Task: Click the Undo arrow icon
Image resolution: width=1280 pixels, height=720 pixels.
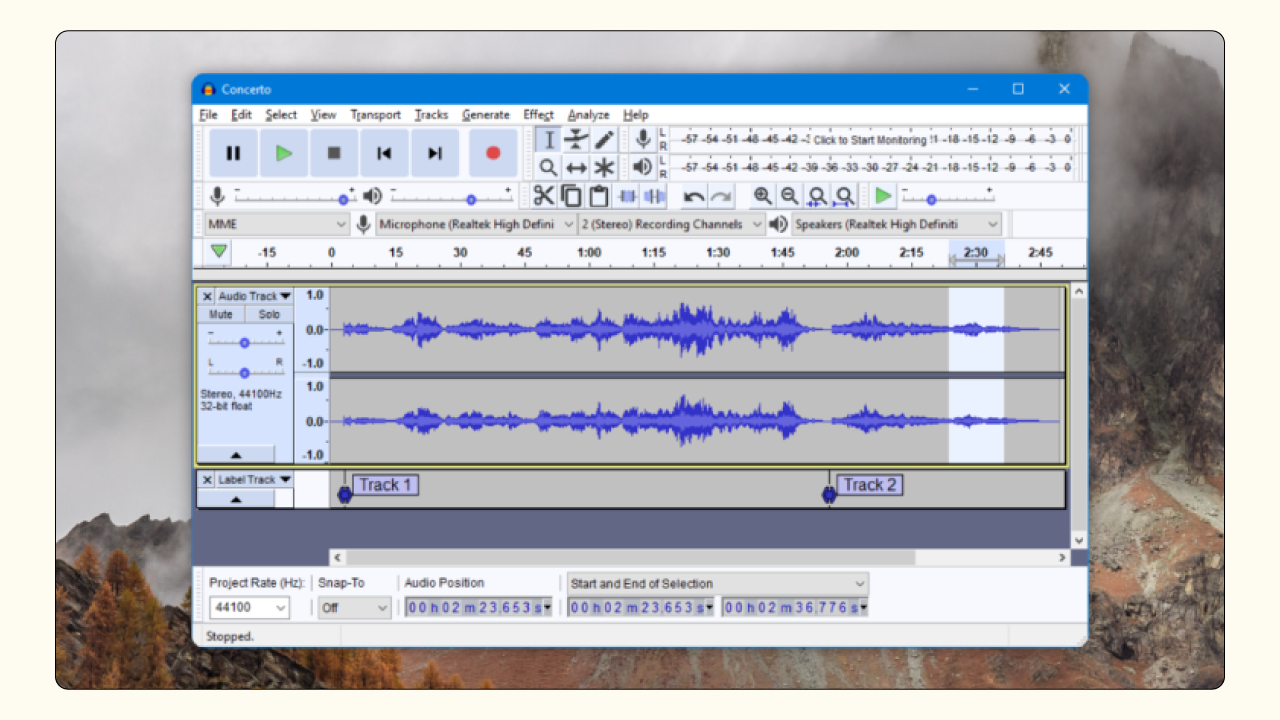Action: tap(693, 196)
